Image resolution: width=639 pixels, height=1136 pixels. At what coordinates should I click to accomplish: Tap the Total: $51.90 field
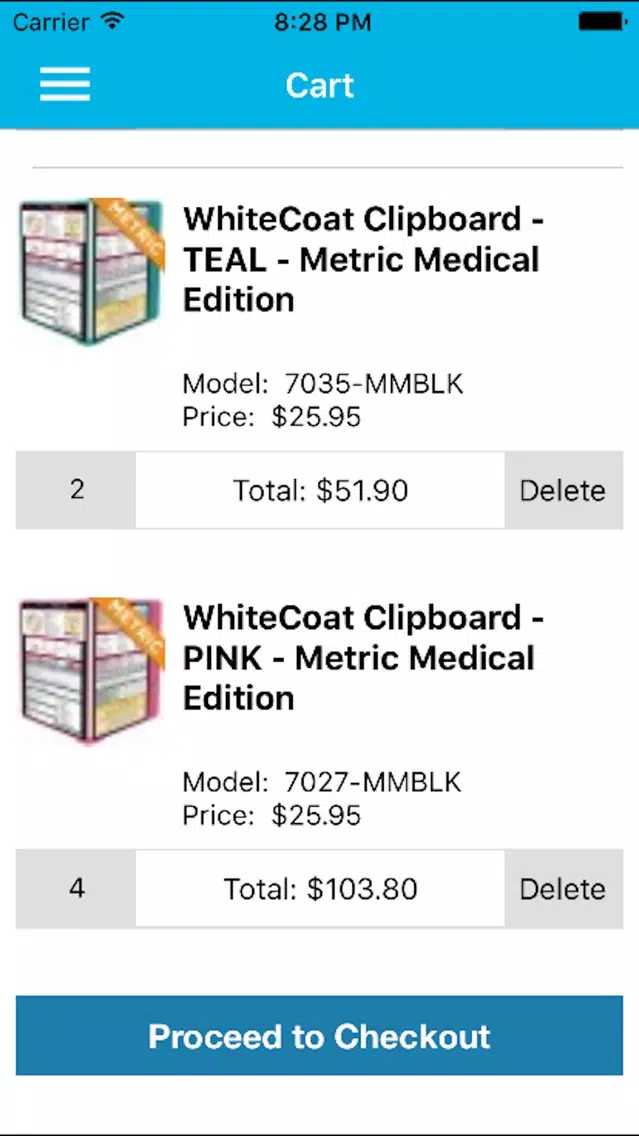point(320,490)
